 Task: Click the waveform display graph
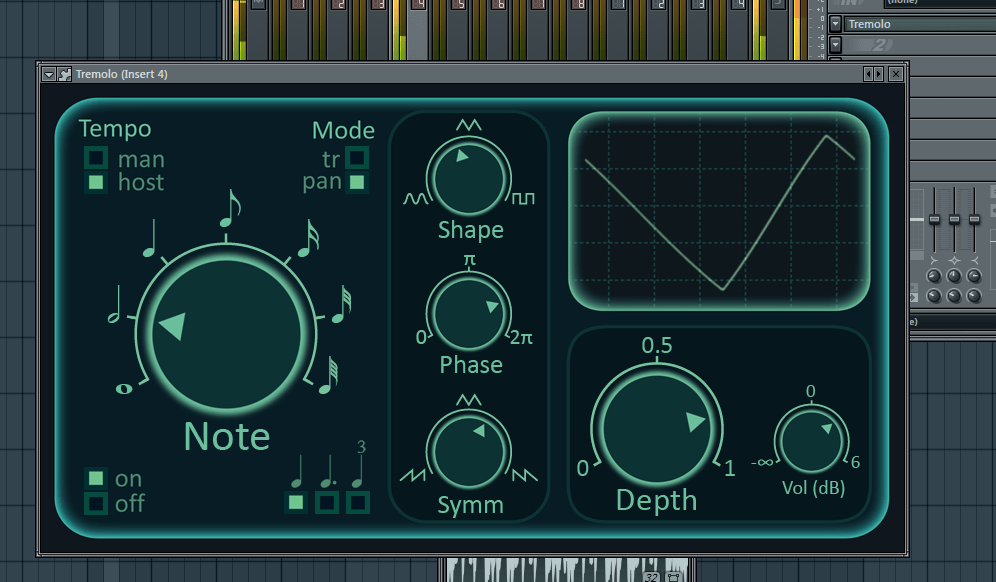[719, 211]
